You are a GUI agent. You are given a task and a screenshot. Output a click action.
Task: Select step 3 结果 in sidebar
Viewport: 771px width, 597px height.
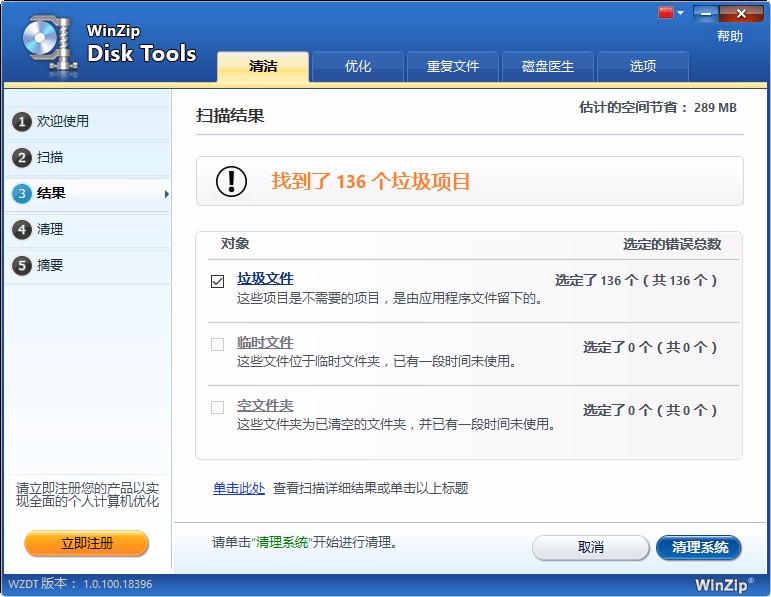point(88,193)
